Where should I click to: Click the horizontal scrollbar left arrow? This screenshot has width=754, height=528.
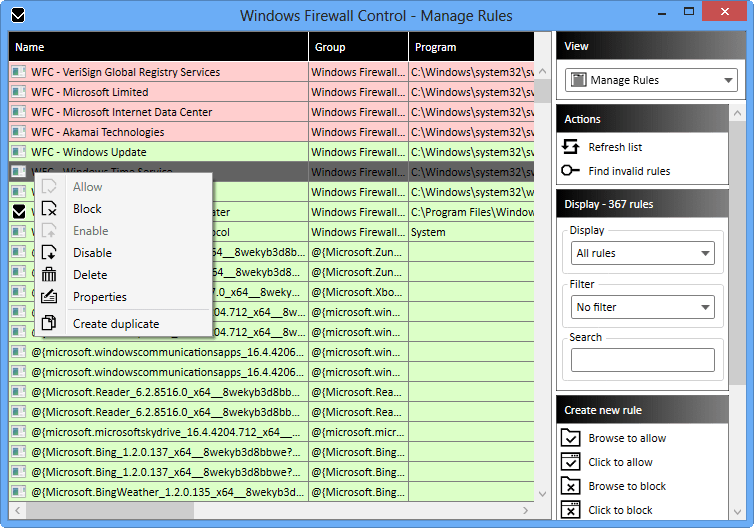click(18, 510)
